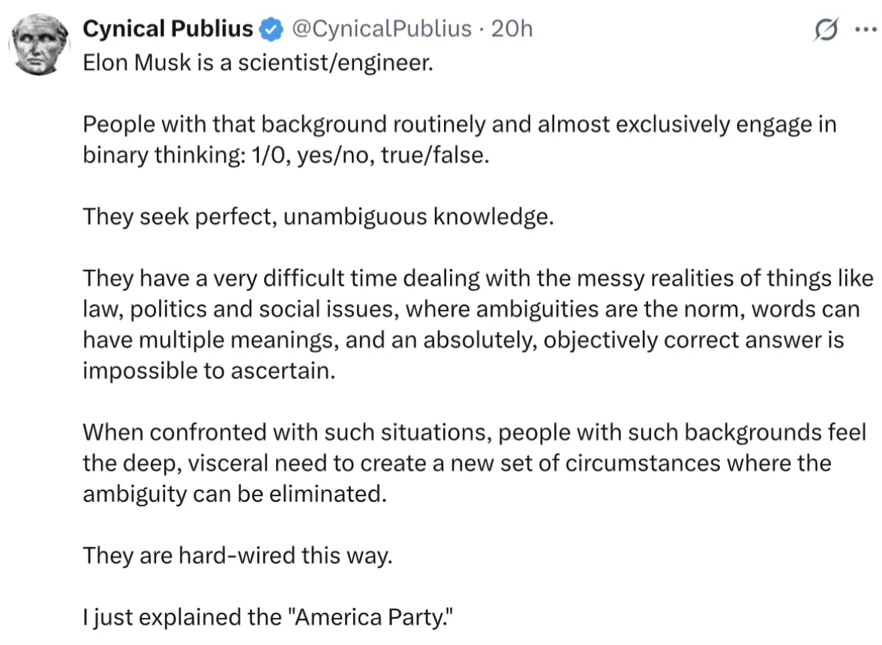Viewport: 882px width, 645px height.
Task: Open the @CynicalPublius handle link
Action: click(x=381, y=29)
